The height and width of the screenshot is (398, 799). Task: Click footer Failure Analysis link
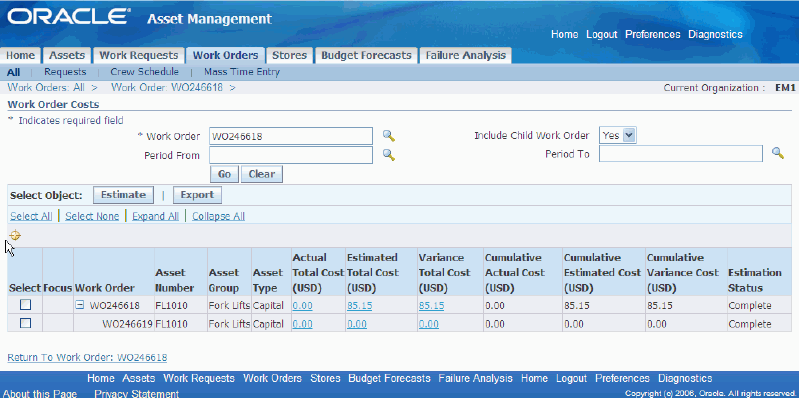475,378
